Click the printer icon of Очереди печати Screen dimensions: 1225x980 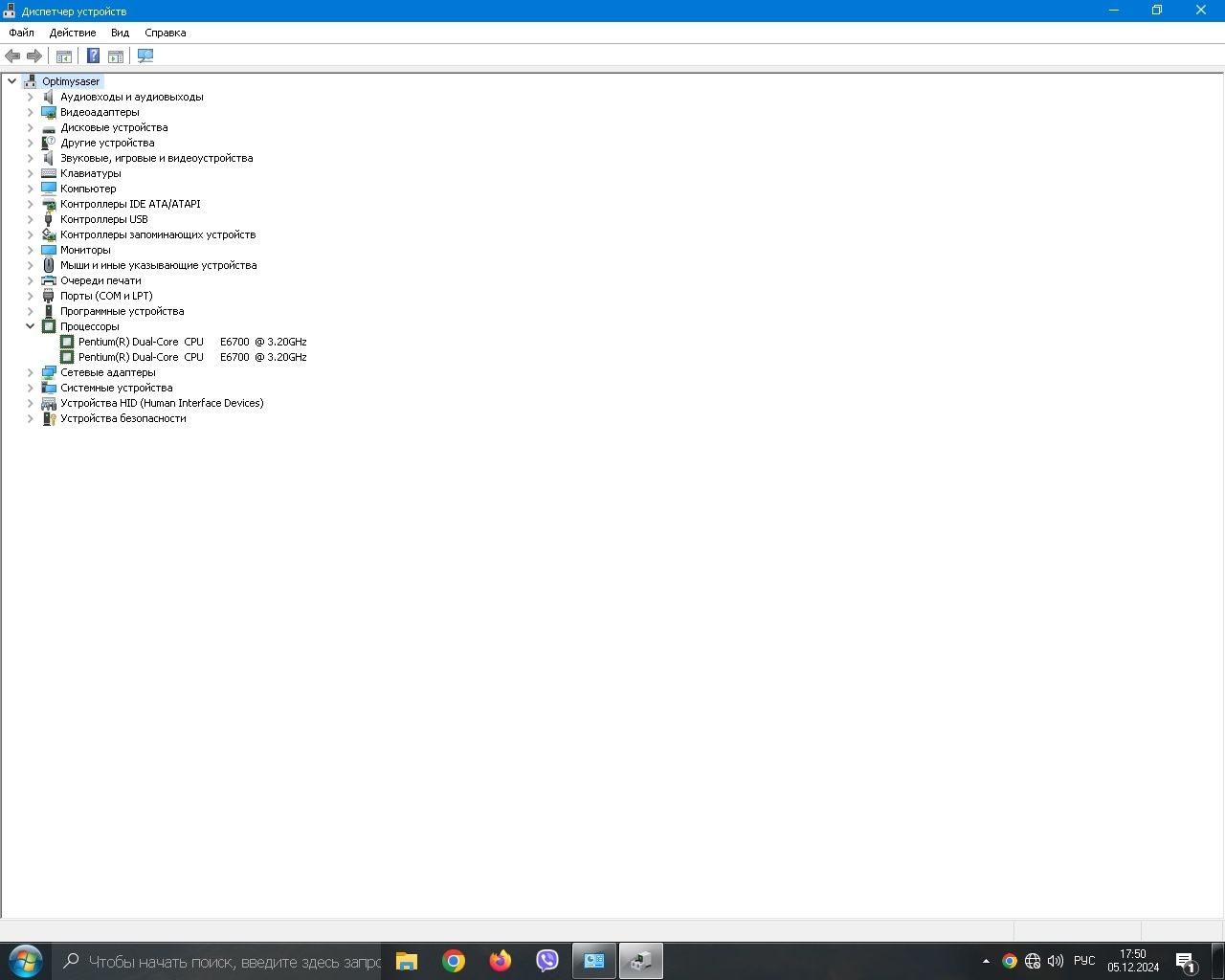coord(49,280)
